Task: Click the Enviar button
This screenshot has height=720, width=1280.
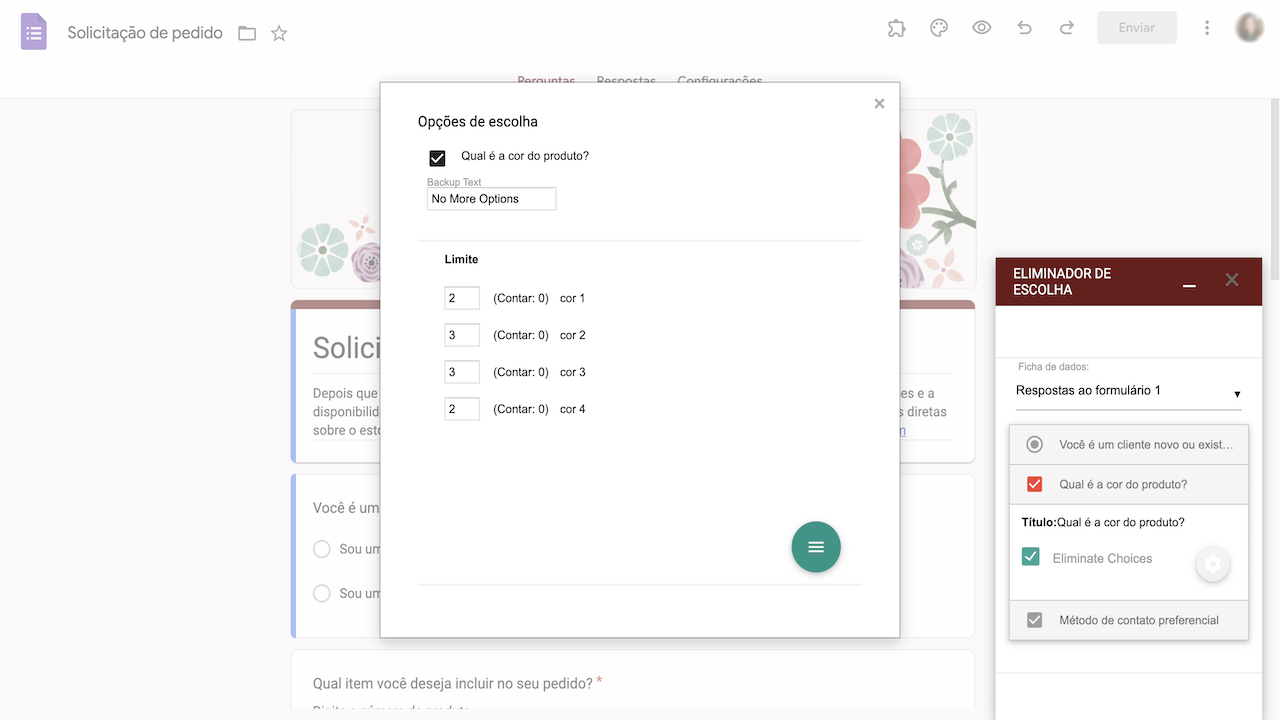Action: [1137, 28]
